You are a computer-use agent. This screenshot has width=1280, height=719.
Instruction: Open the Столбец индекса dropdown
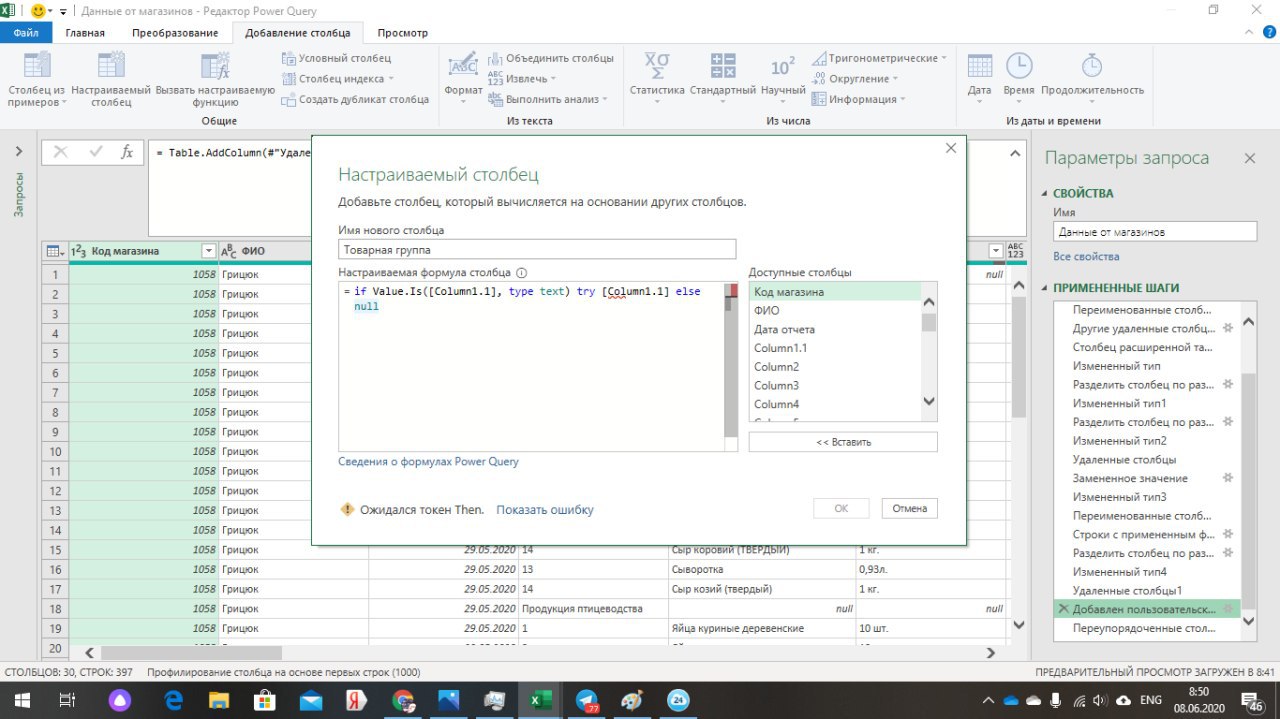[338, 78]
